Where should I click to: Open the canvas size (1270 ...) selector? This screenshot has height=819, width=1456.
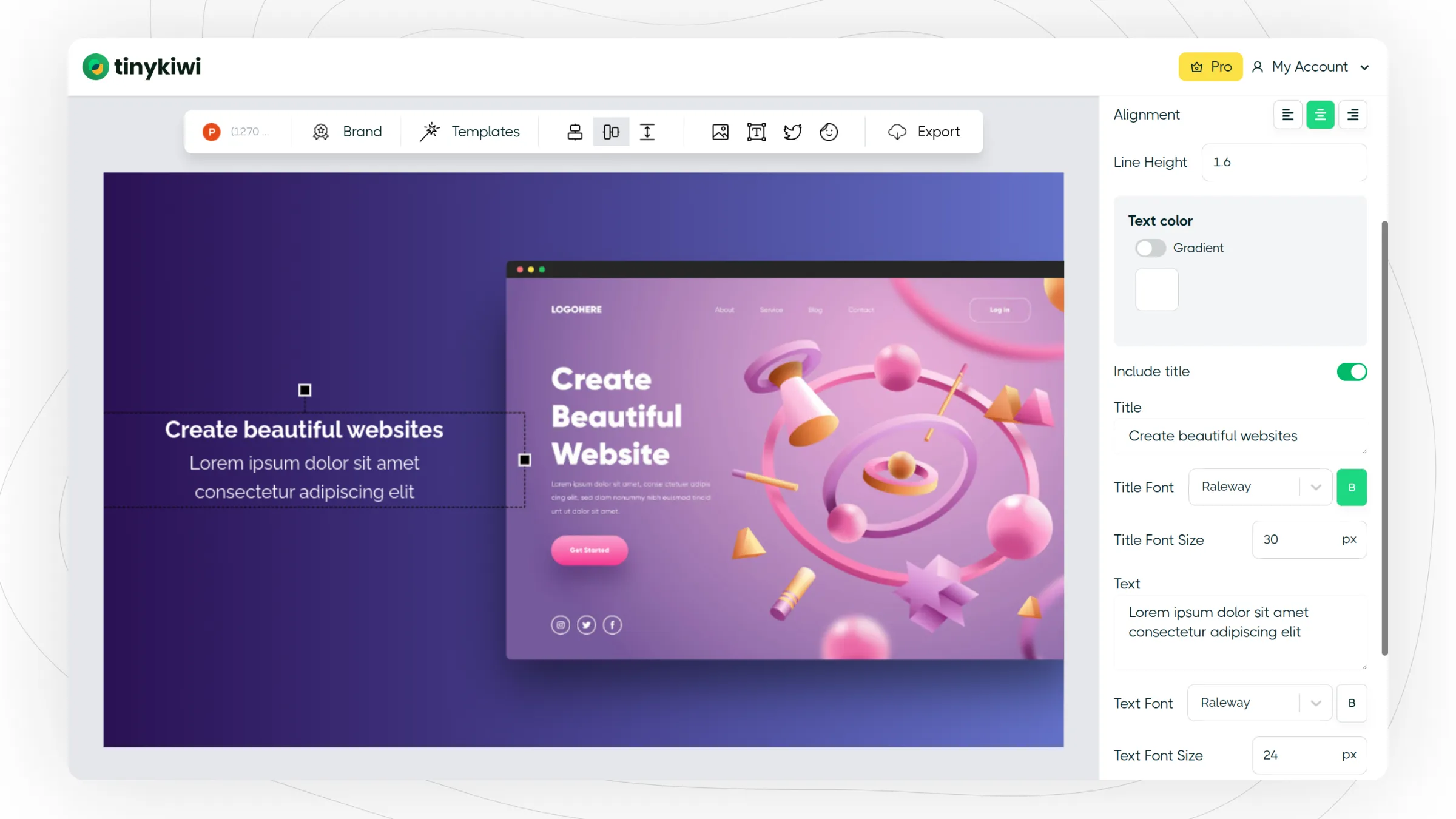[249, 132]
